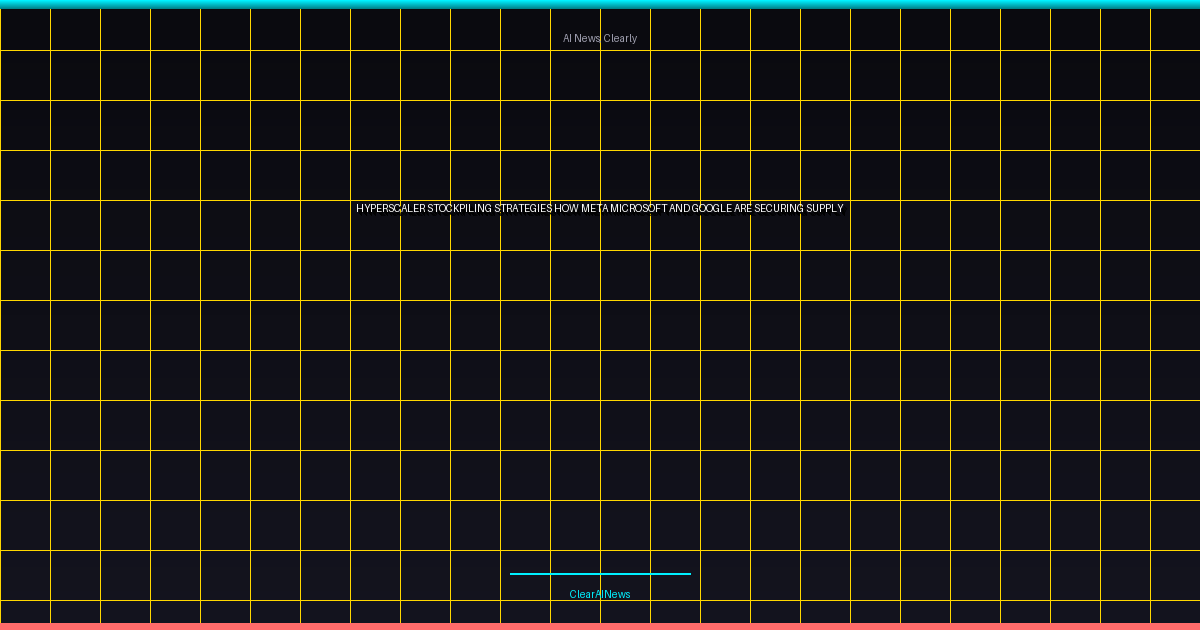Screen dimensions: 1200x630
Task: Select the word 'STOCKPILING' in the headline
Action: 459,209
